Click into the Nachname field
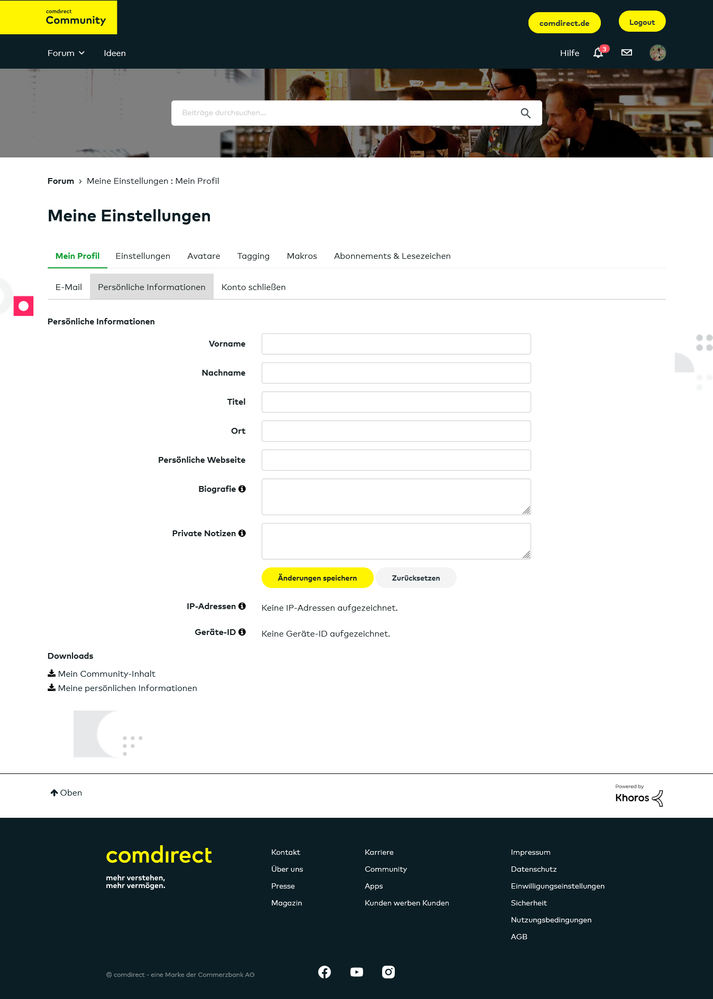This screenshot has width=713, height=999. click(x=396, y=373)
